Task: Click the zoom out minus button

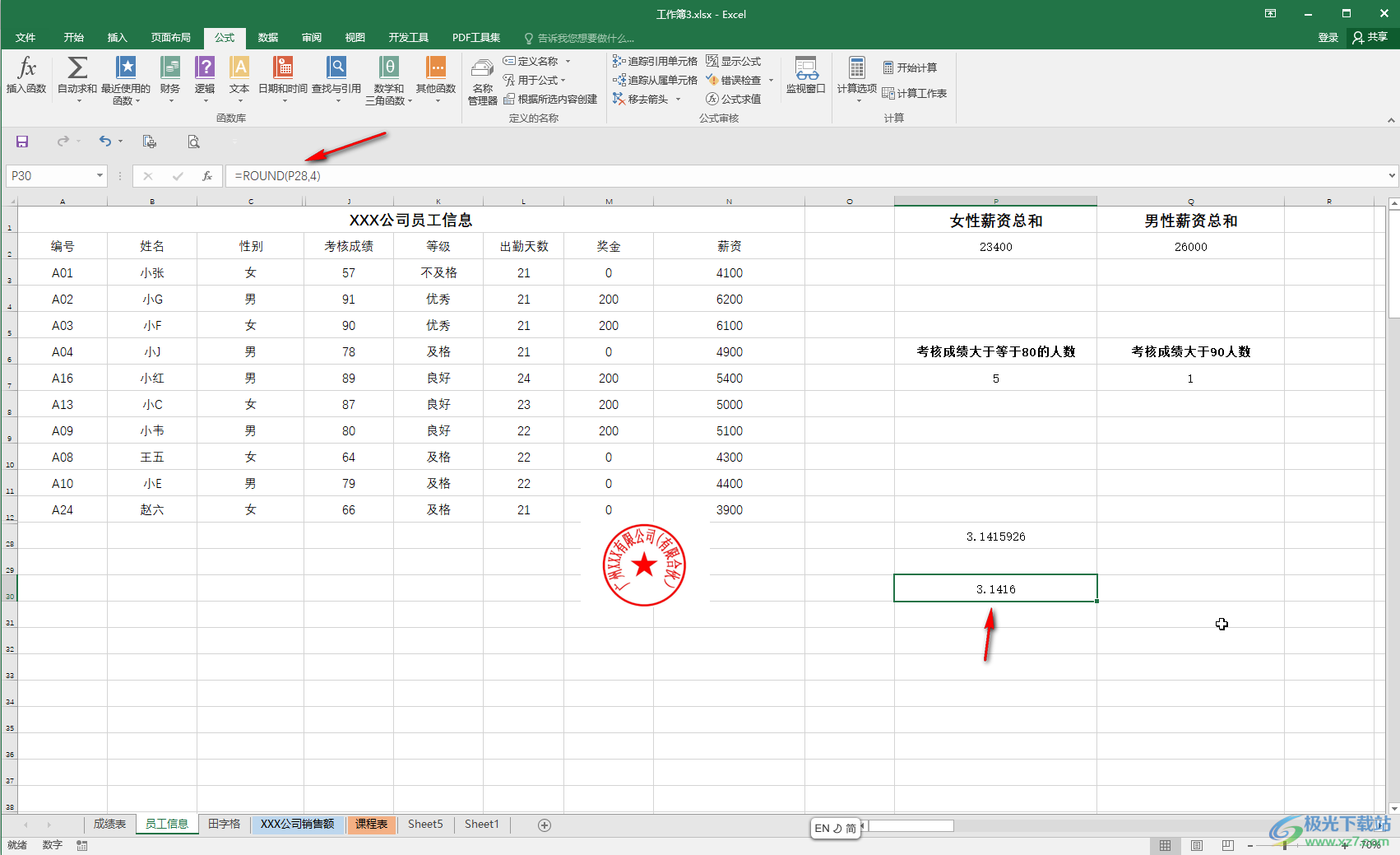Action: click(1250, 845)
